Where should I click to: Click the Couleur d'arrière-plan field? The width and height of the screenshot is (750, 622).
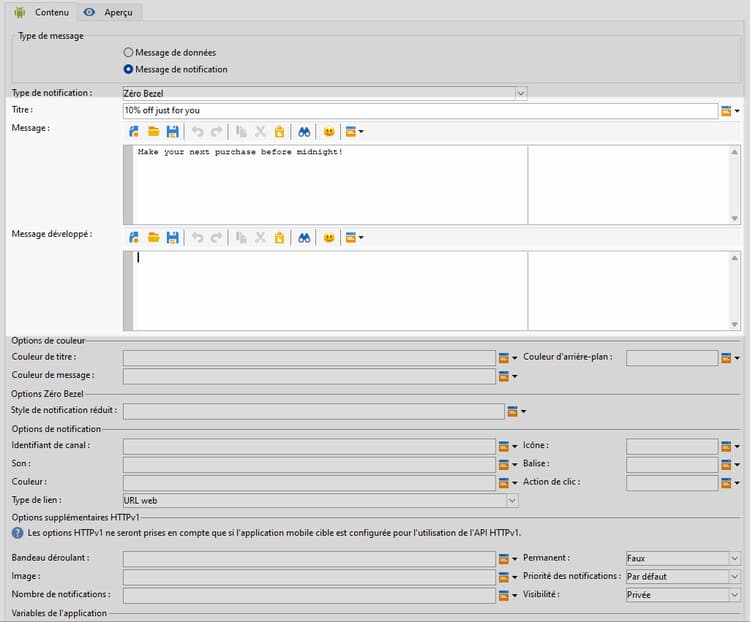[672, 358]
